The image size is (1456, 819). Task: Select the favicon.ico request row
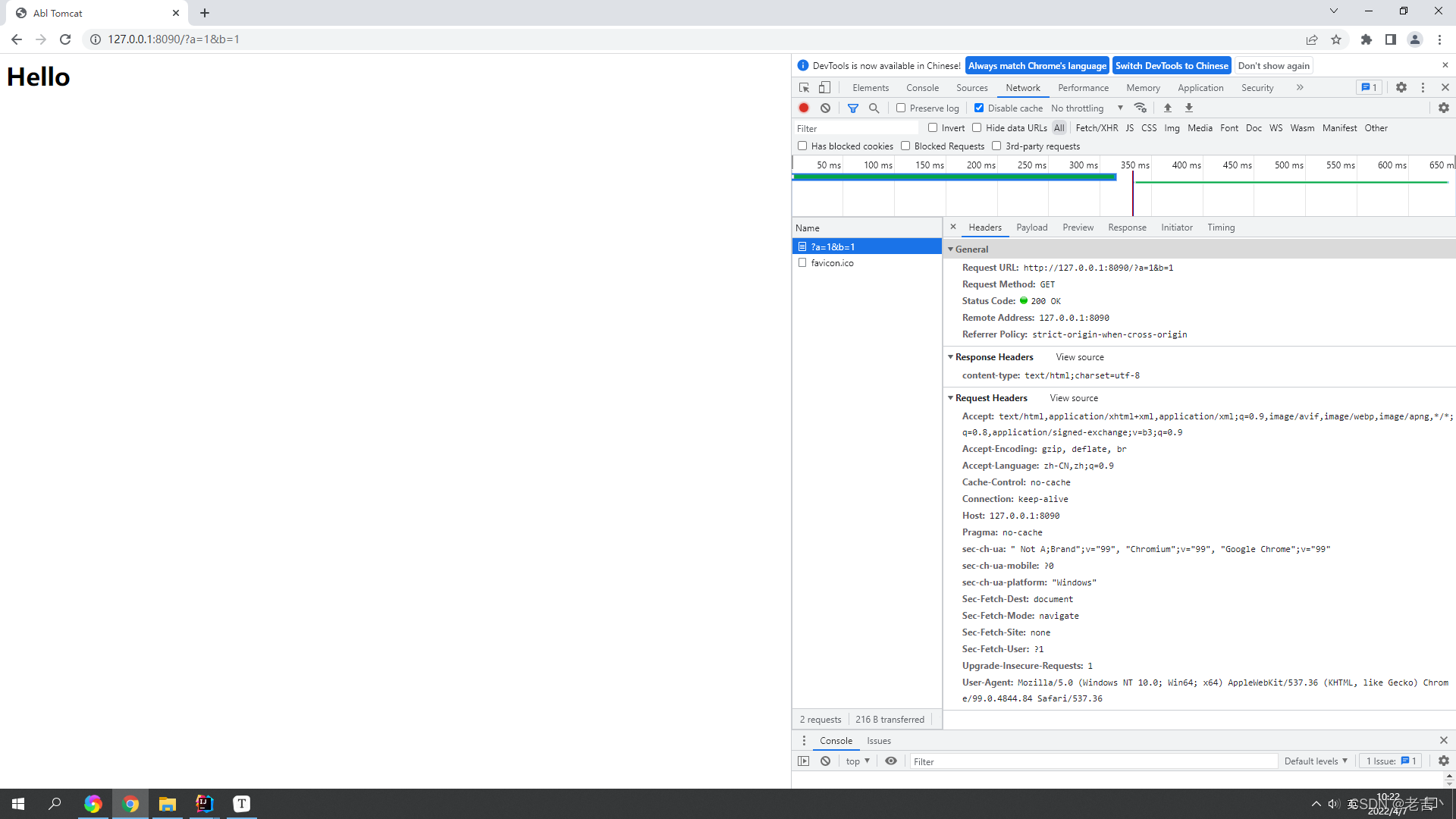coord(832,262)
